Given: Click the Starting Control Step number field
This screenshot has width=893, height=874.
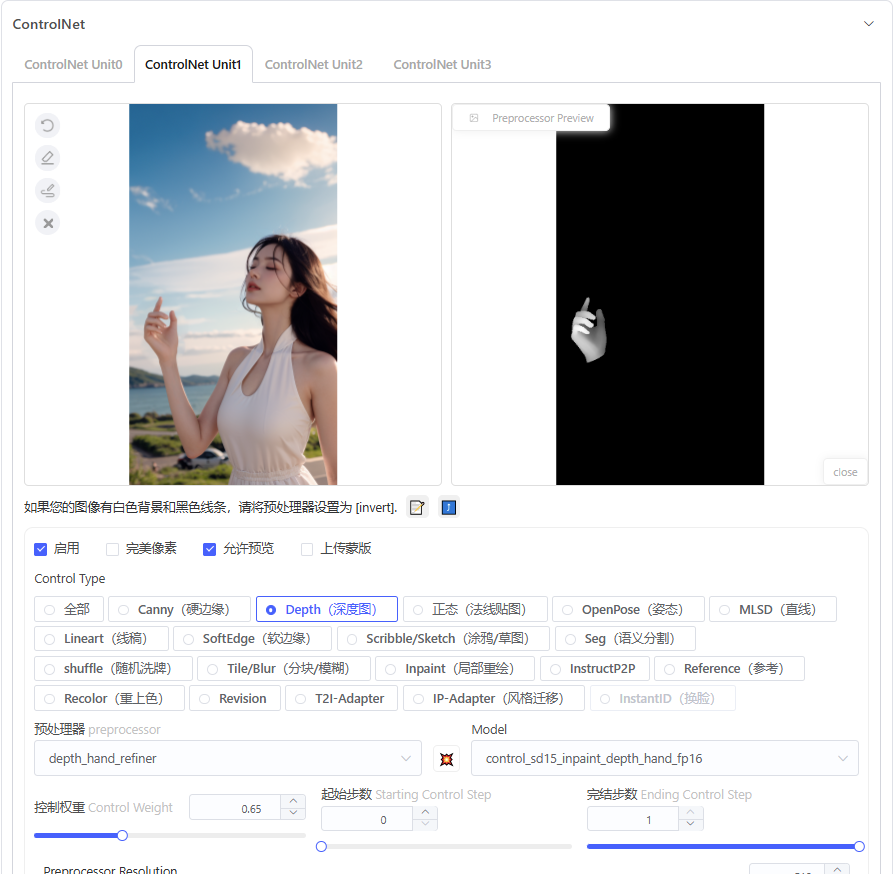Looking at the screenshot, I should [x=367, y=820].
